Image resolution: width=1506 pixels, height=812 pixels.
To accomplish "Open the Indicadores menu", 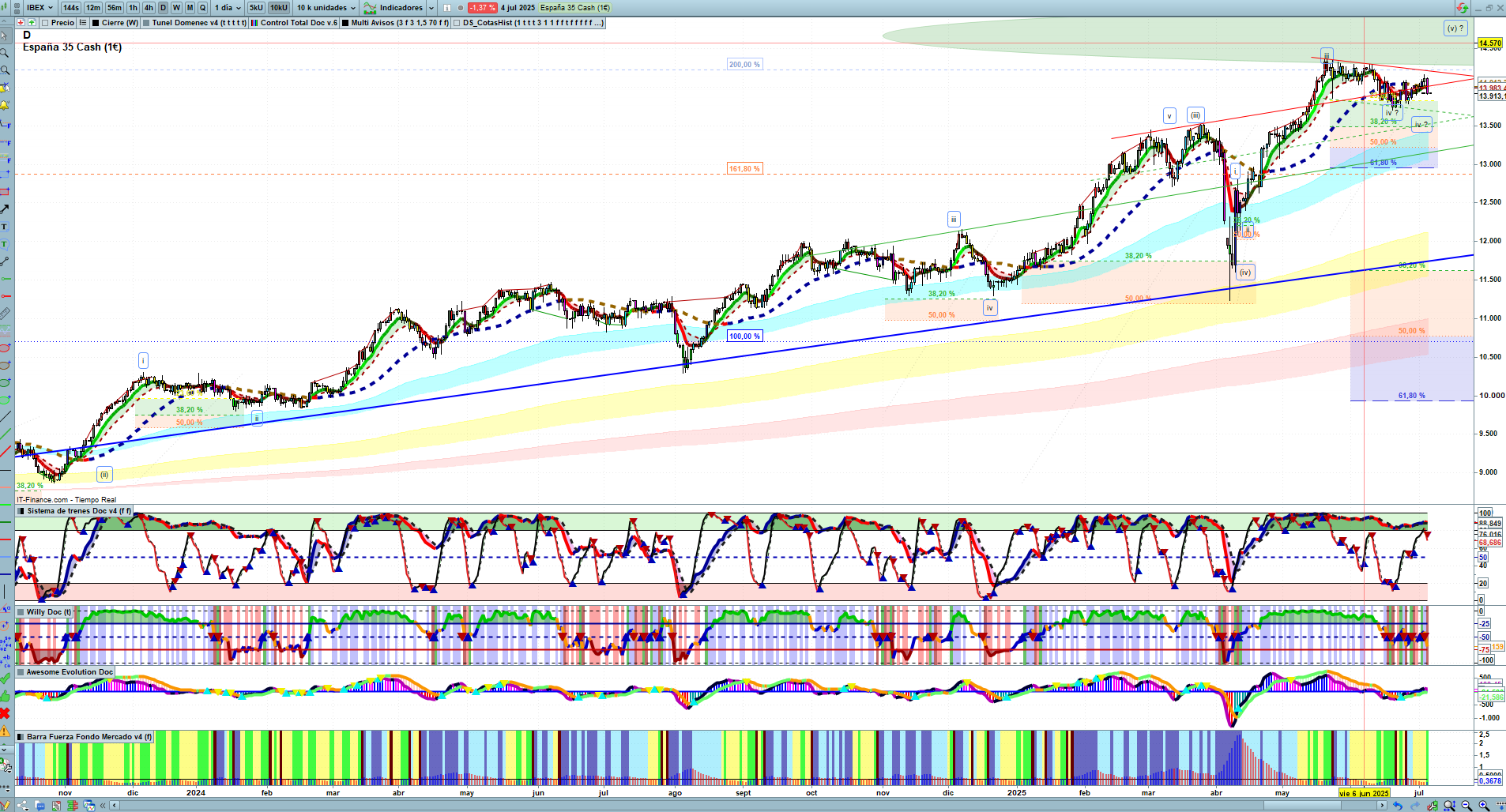I will point(400,8).
